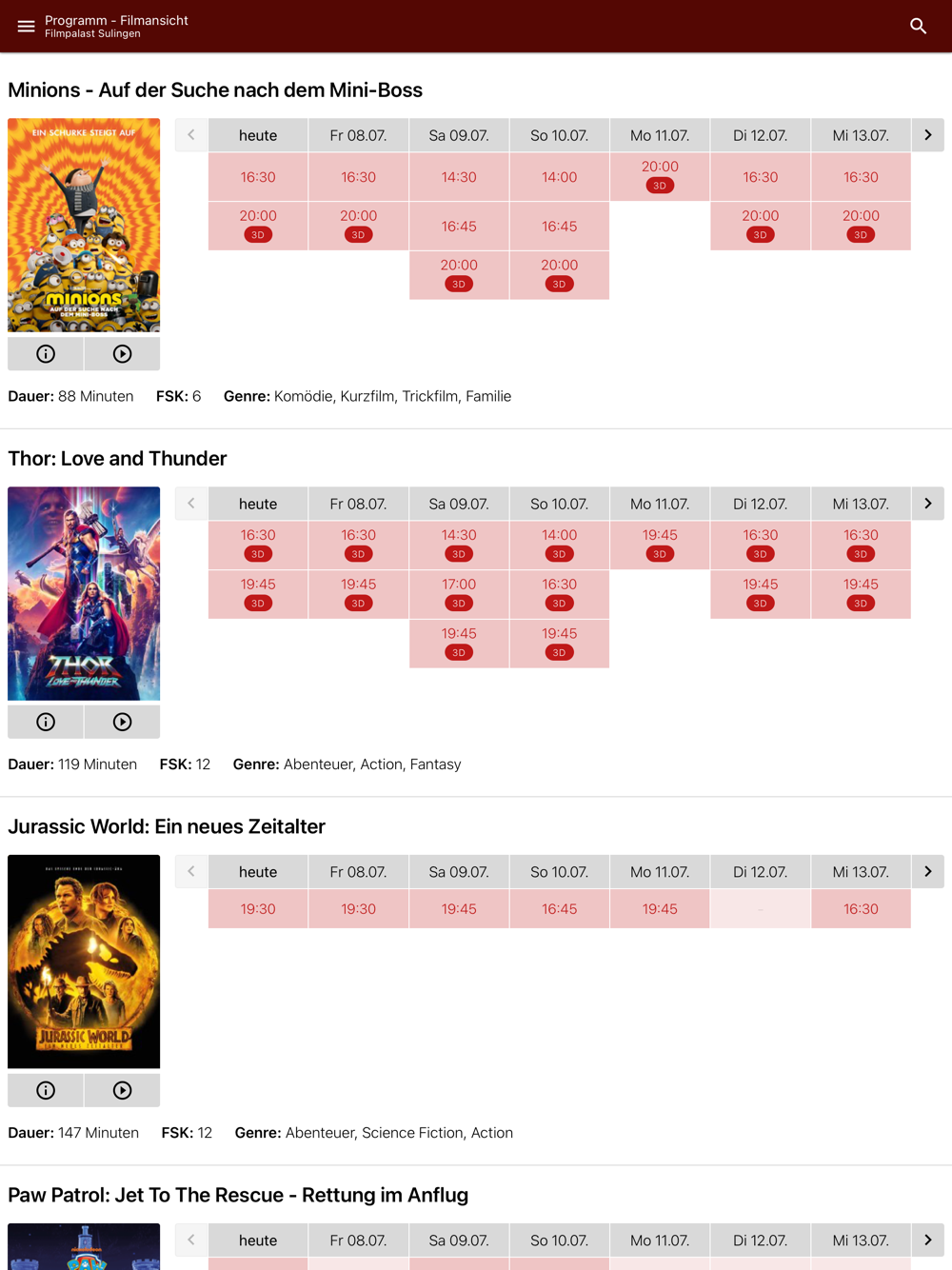Advance Jurassic World schedule with the right chevron
Image resolution: width=952 pixels, height=1270 pixels.
[928, 871]
